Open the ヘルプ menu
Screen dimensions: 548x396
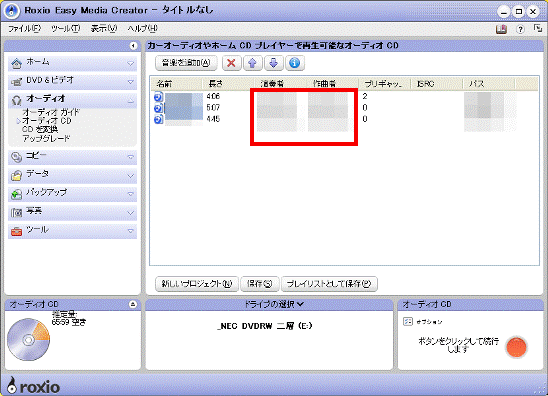point(142,29)
